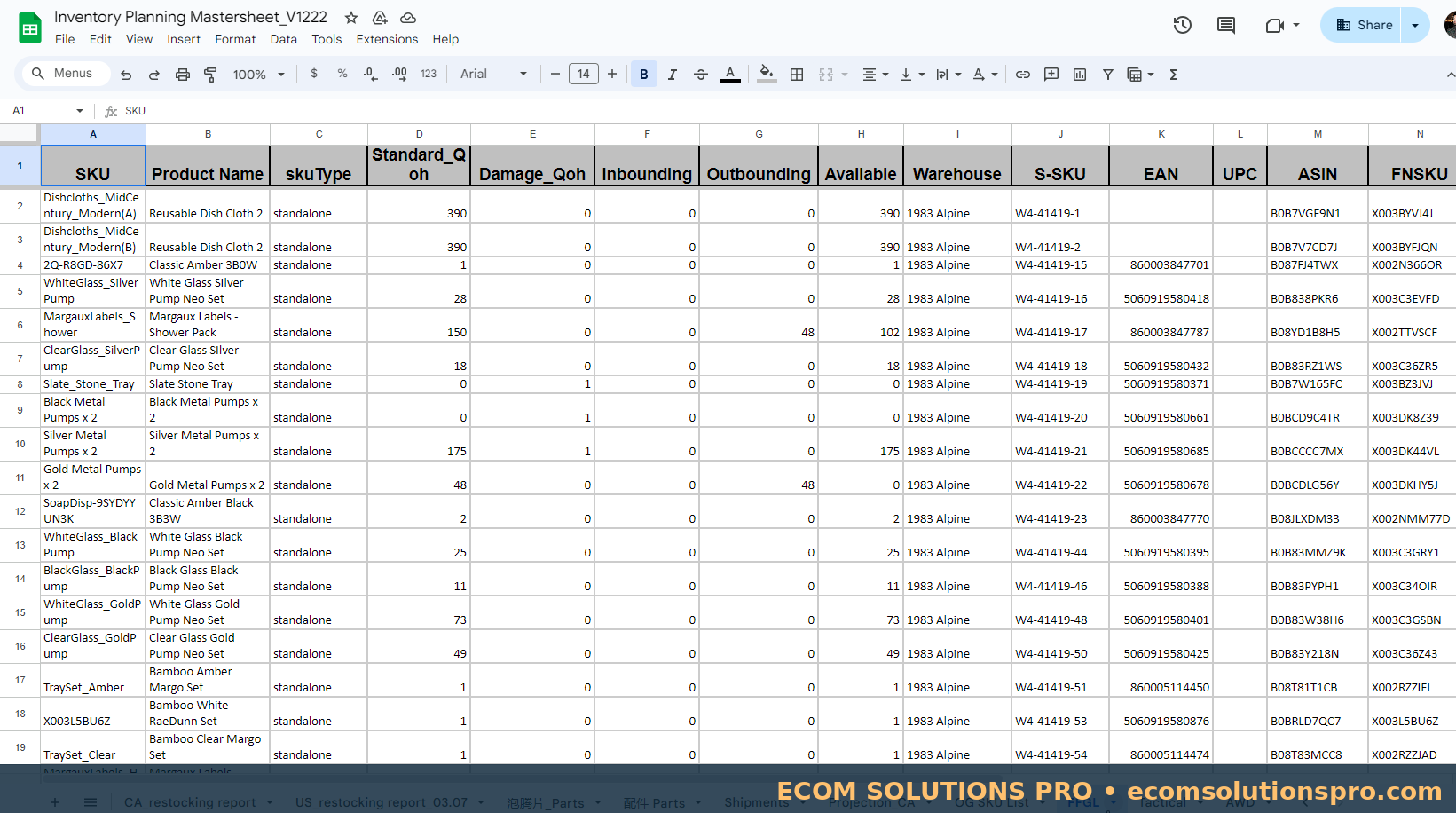Open the borders tool icon
The image size is (1456, 813).
click(797, 75)
